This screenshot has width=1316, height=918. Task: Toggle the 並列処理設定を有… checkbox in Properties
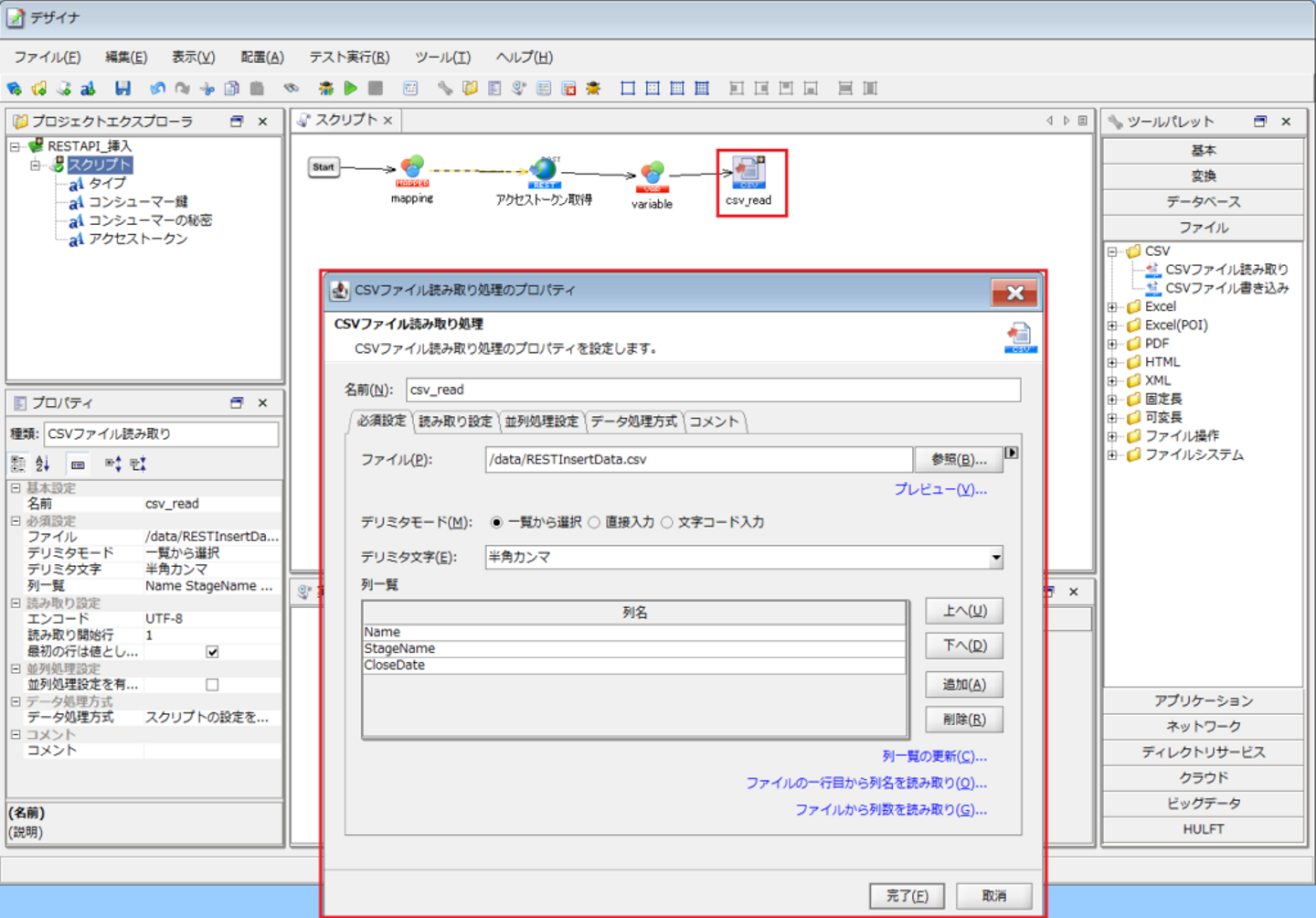212,685
